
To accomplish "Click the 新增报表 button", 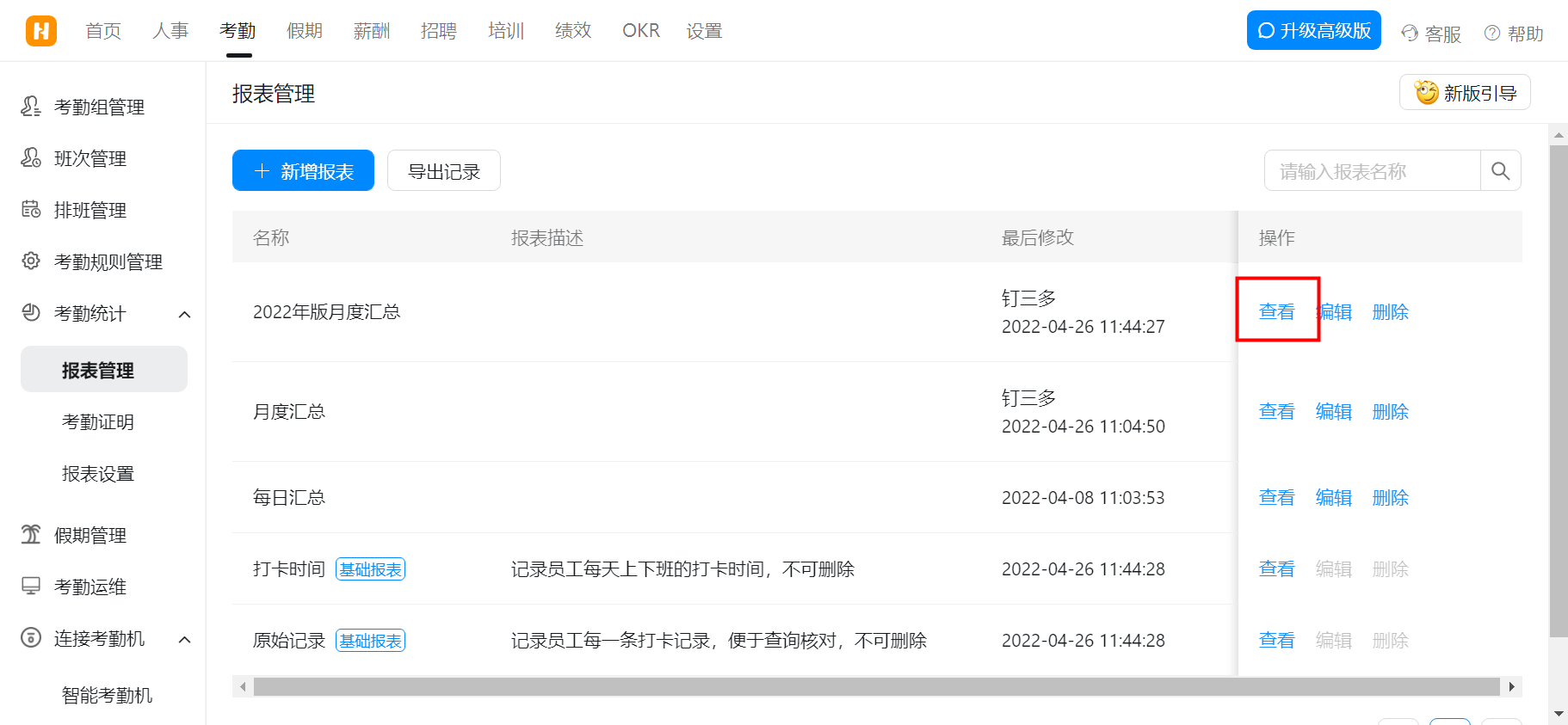I will [303, 171].
